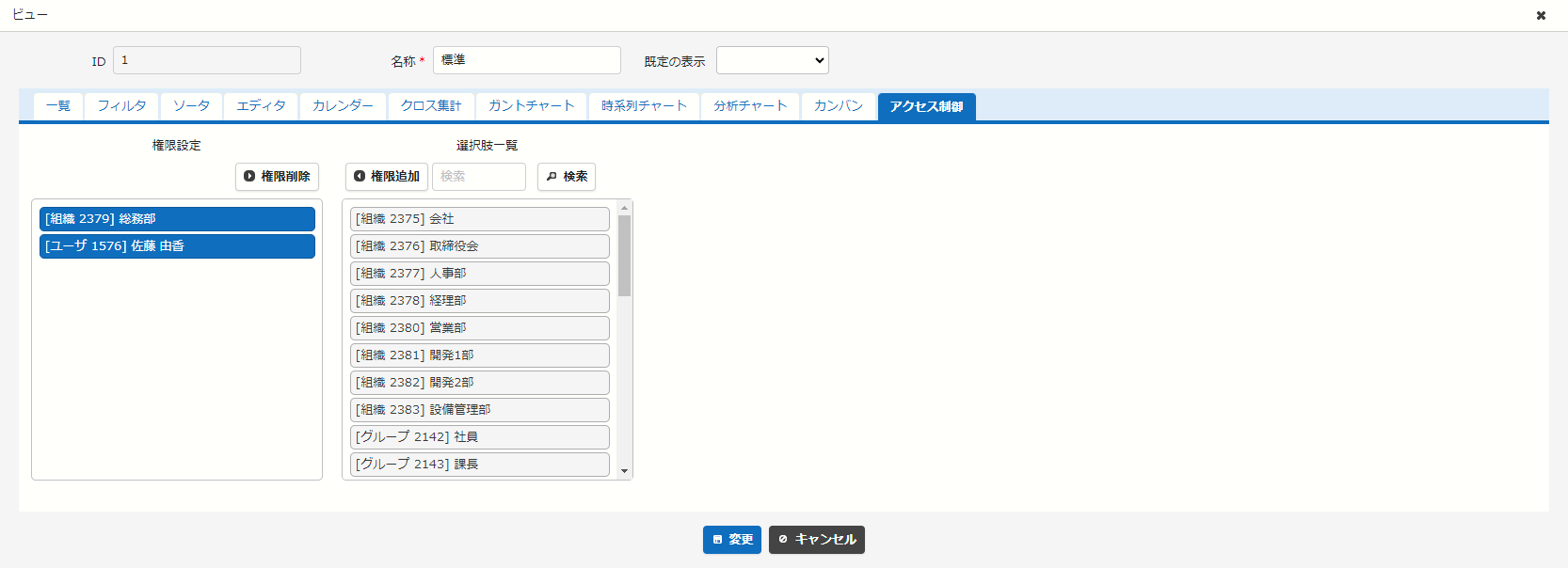Switch to the クロス集計 tab
The height and width of the screenshot is (568, 1568).
click(431, 106)
